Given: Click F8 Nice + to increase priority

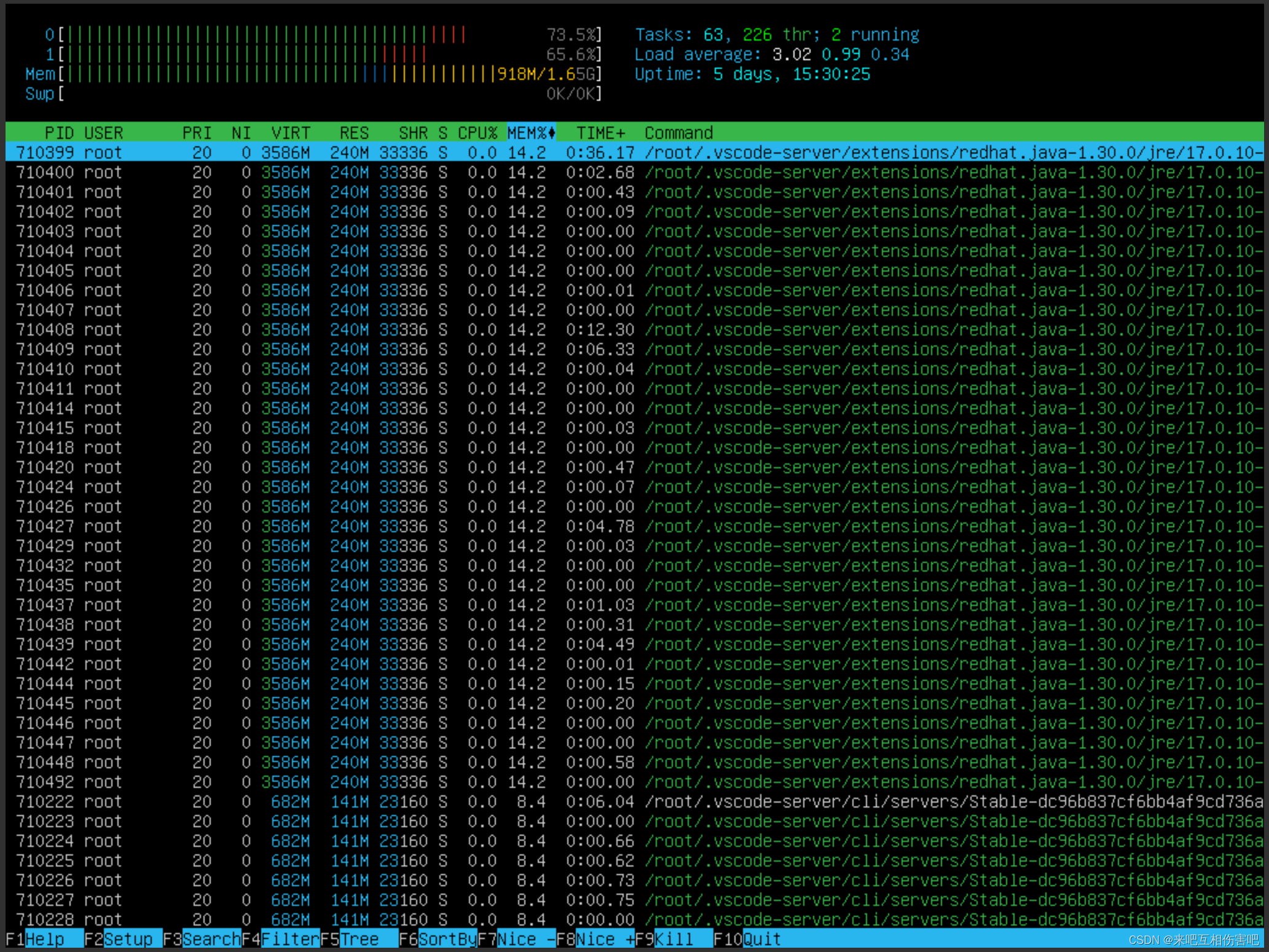Looking at the screenshot, I should (604, 939).
